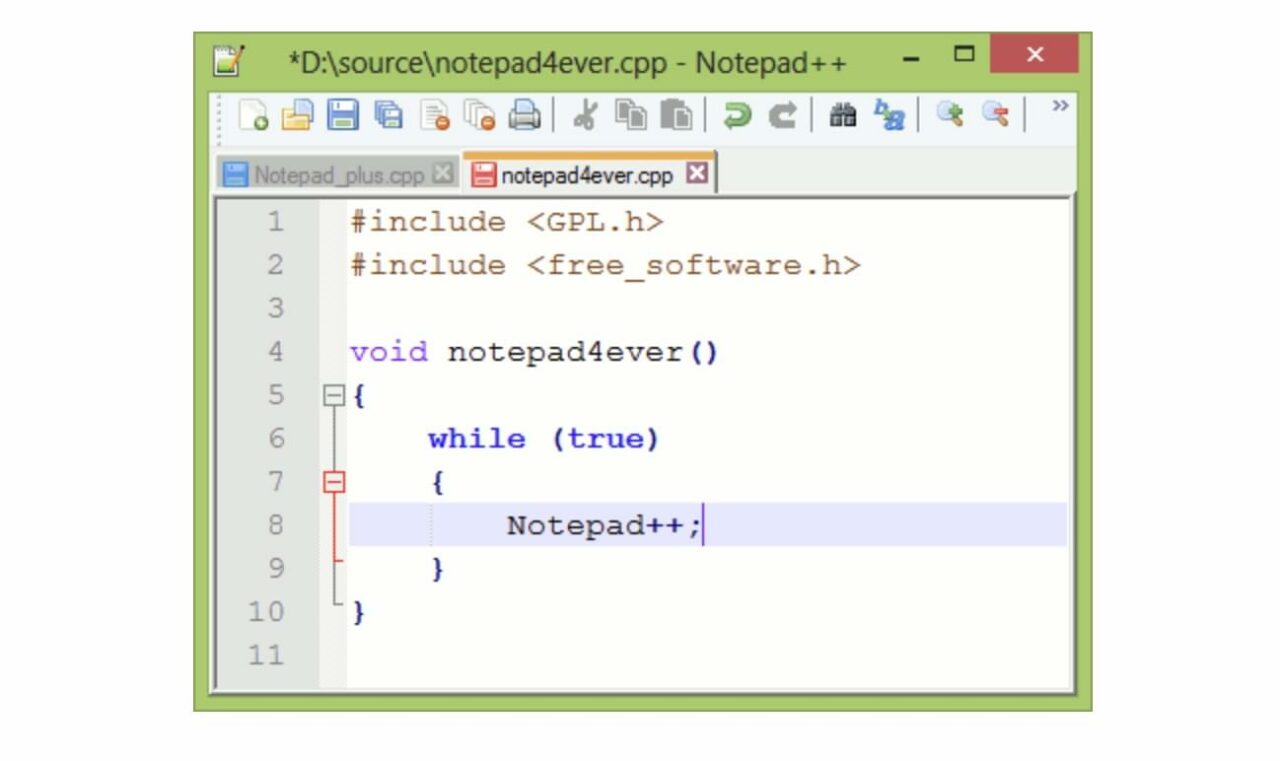
Task: Undo the last edit
Action: (x=740, y=113)
